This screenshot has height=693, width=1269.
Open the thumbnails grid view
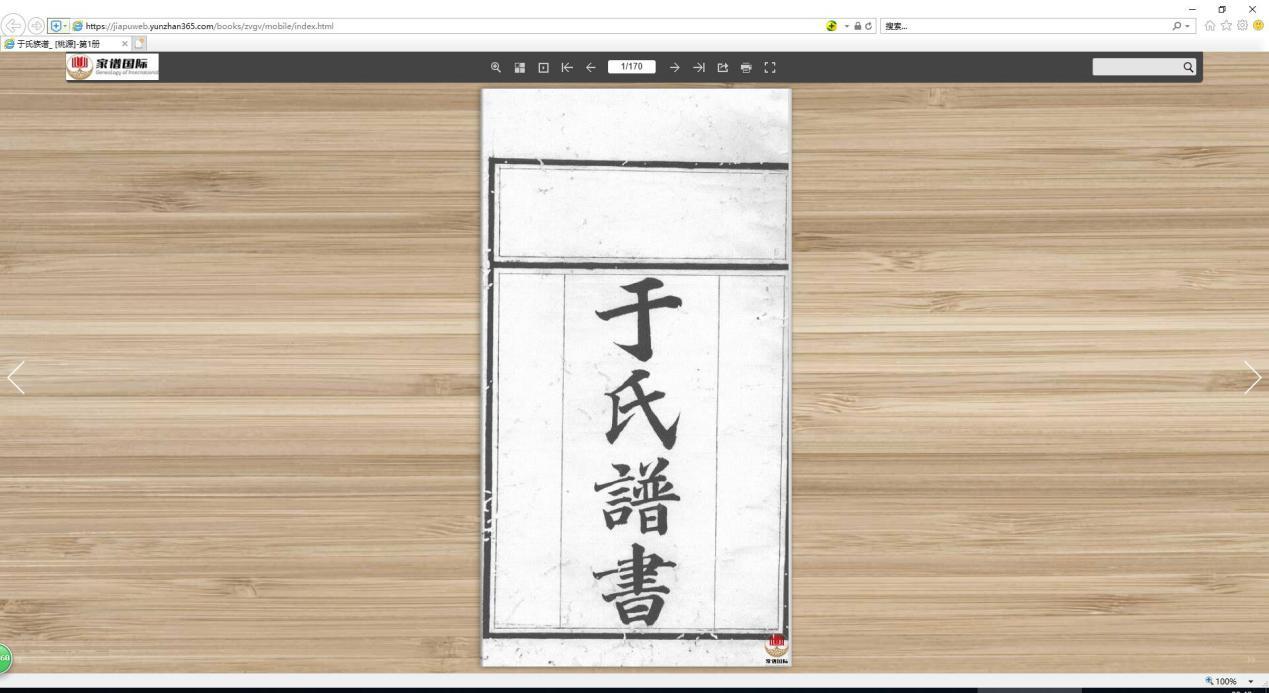[x=520, y=67]
